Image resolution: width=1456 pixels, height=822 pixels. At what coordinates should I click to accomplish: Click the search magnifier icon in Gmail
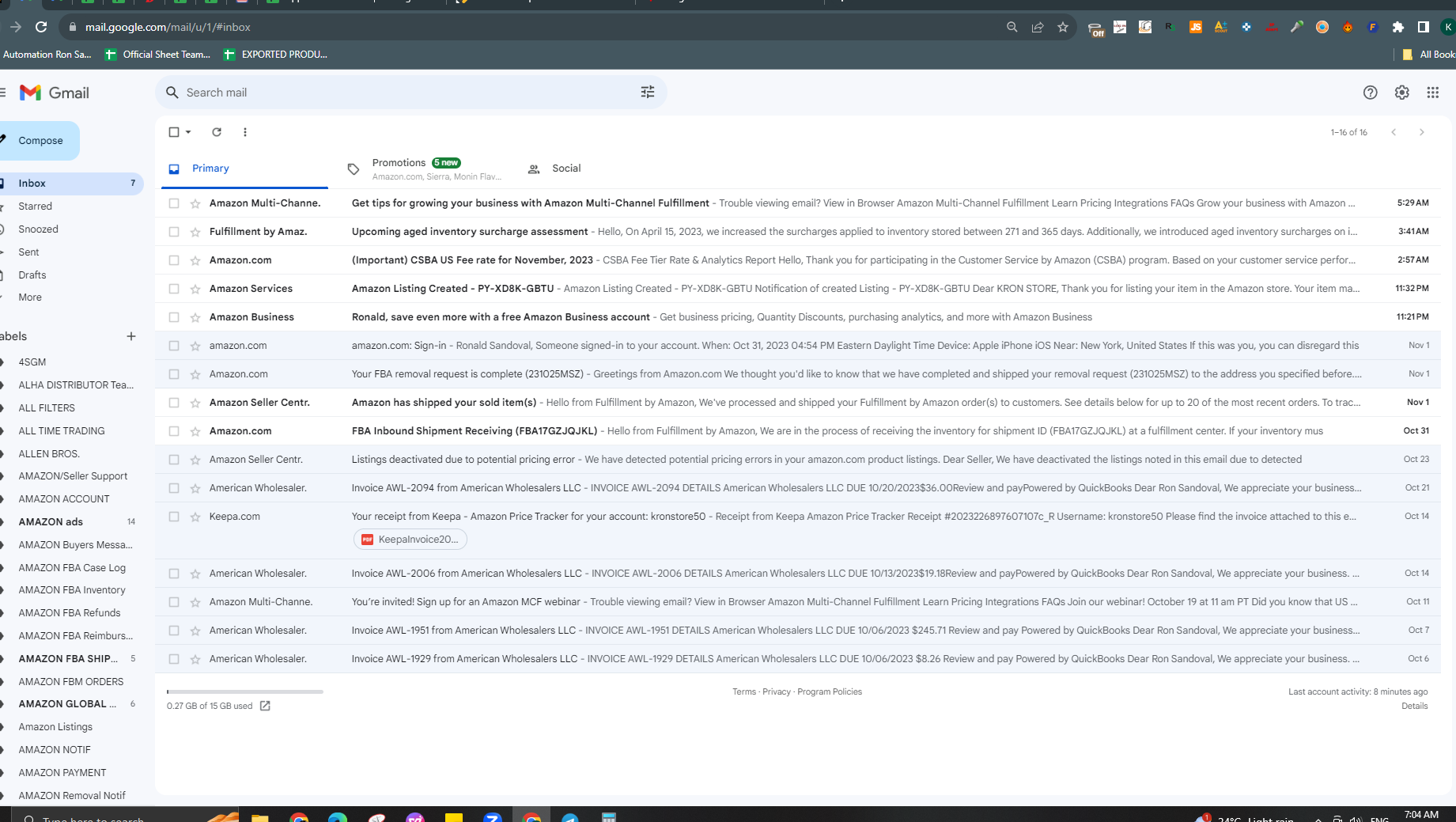coord(172,93)
